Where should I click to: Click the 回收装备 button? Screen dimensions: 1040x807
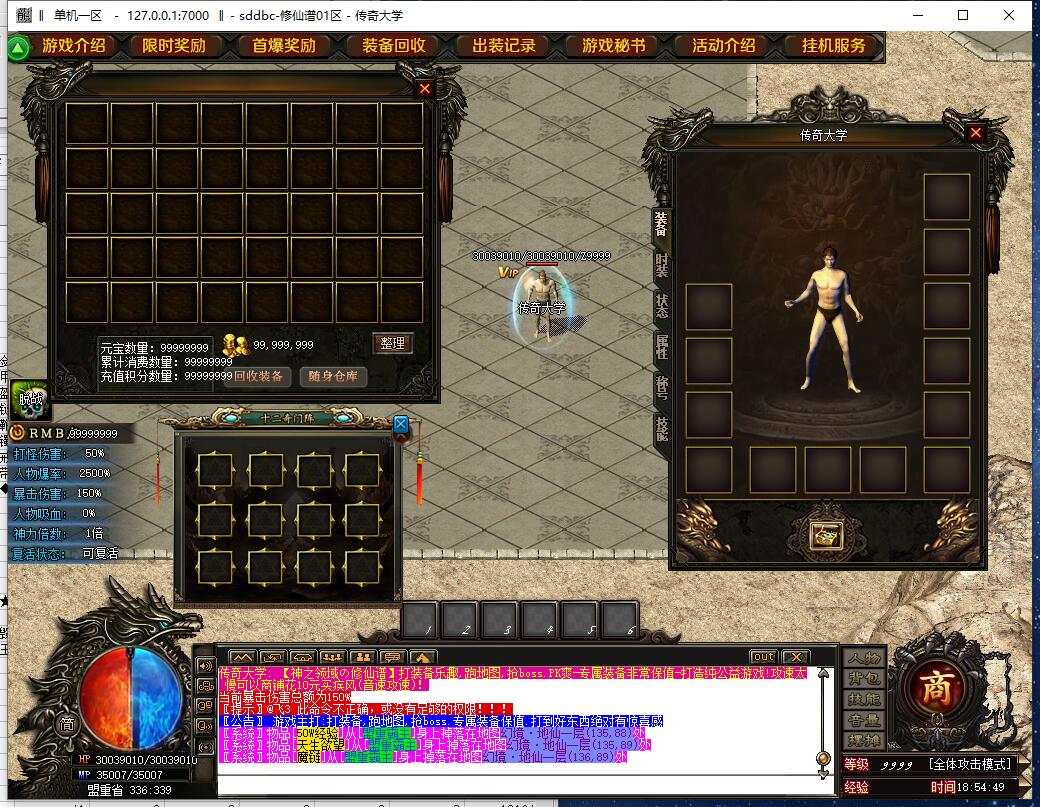click(259, 377)
